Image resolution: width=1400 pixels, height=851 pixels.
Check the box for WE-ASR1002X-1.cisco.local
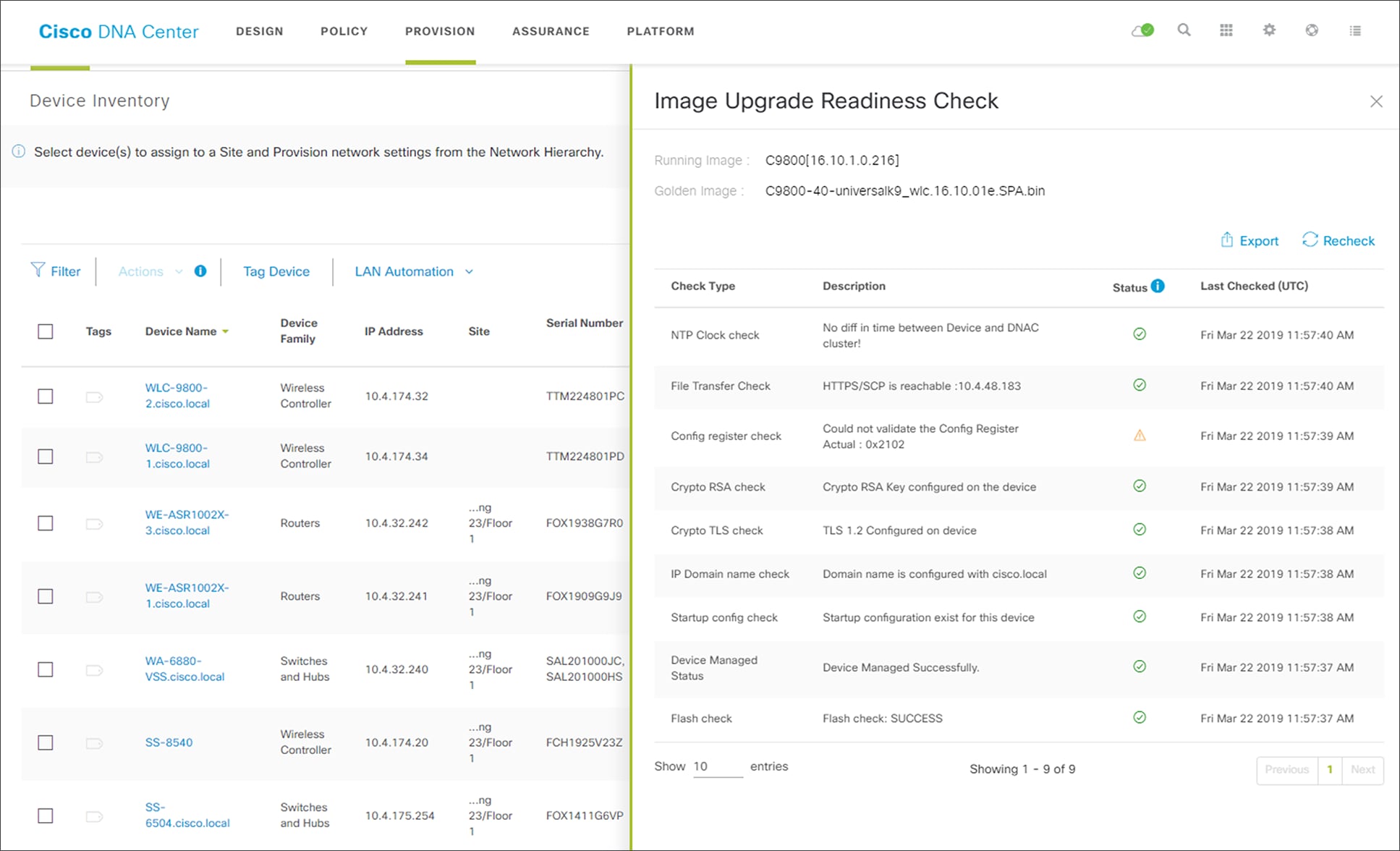coord(46,596)
